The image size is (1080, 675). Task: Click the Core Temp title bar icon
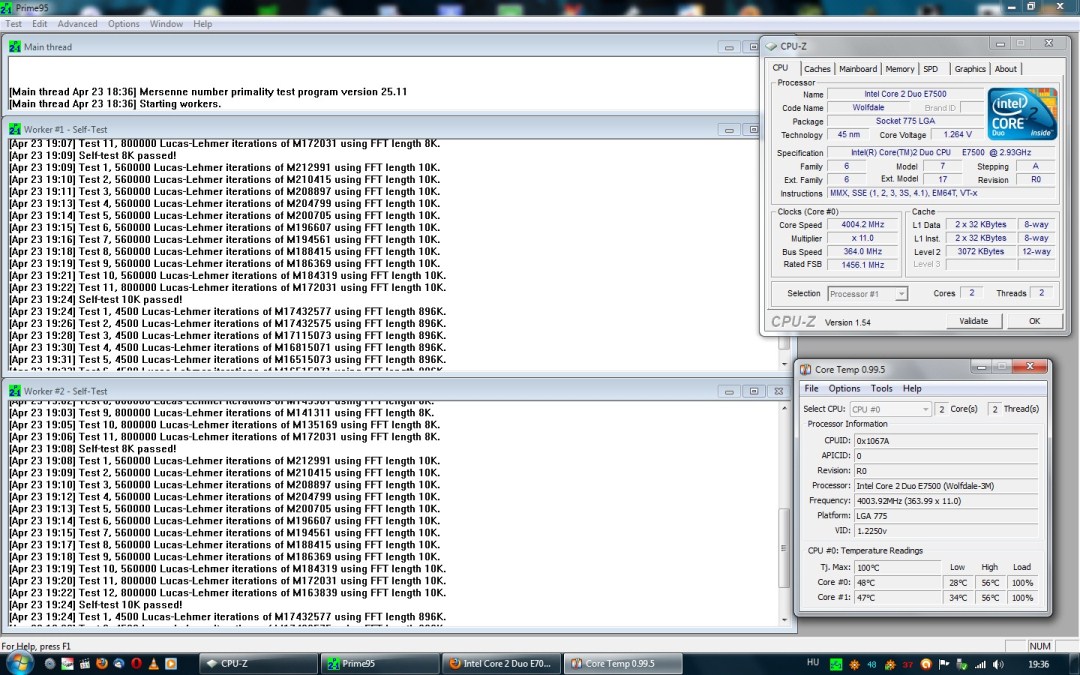click(x=805, y=369)
